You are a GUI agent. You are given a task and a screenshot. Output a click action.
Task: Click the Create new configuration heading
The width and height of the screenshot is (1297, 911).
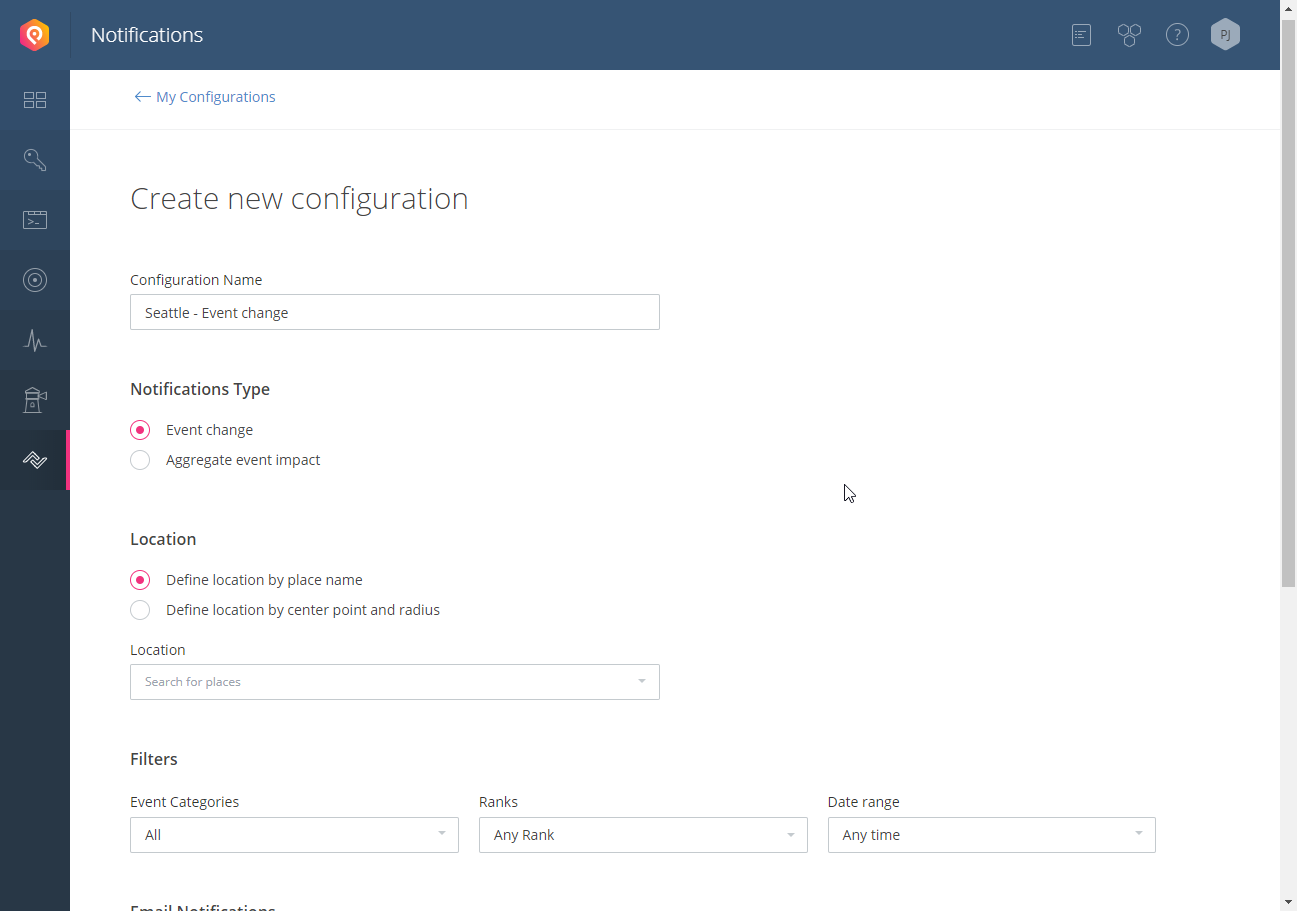[x=299, y=198]
